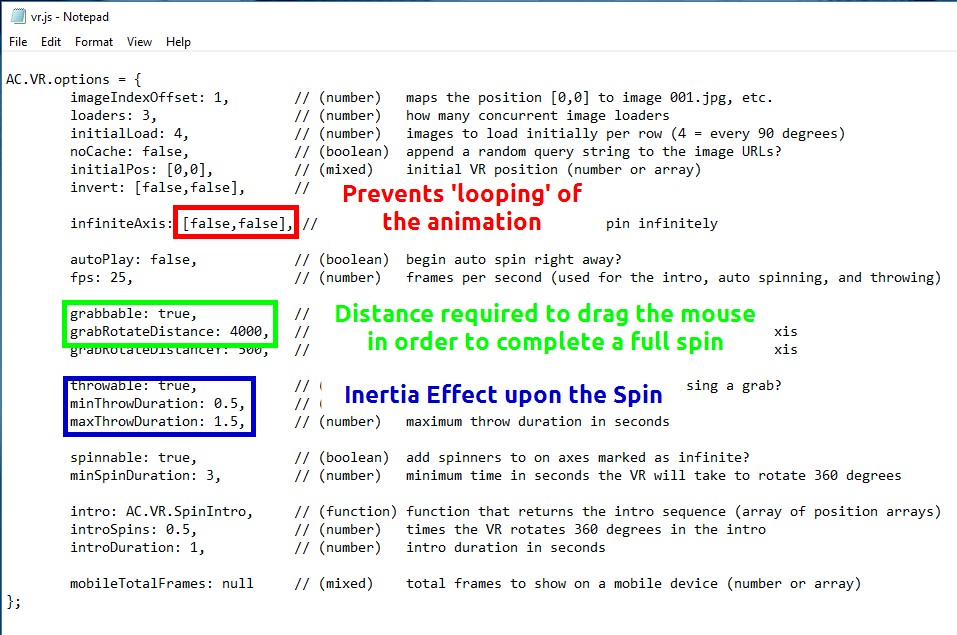Click the Notepad icon in title bar
The image size is (957, 635).
[17, 17]
